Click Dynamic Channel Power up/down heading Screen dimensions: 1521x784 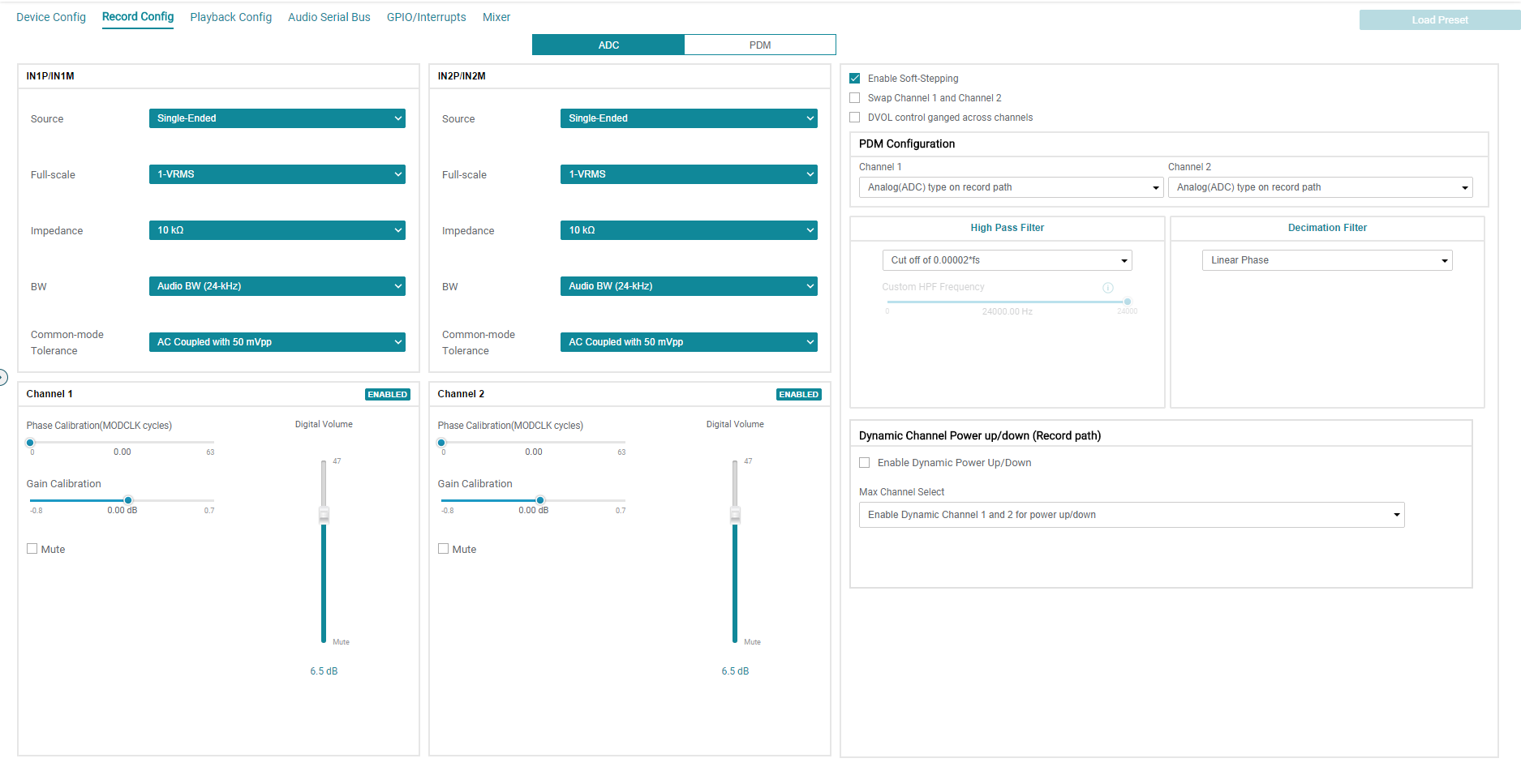pos(980,436)
